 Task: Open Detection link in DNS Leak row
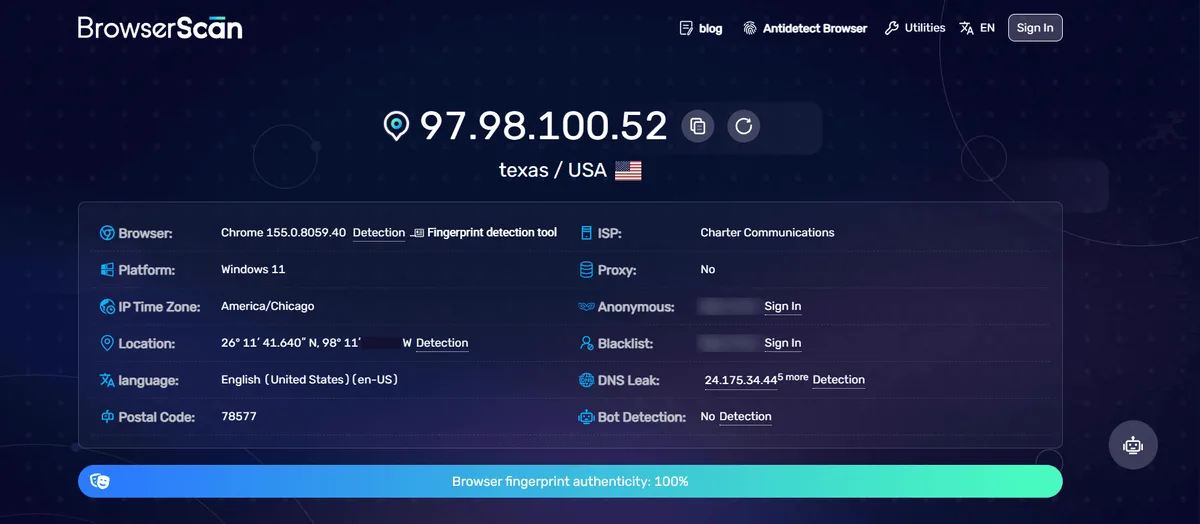click(839, 380)
